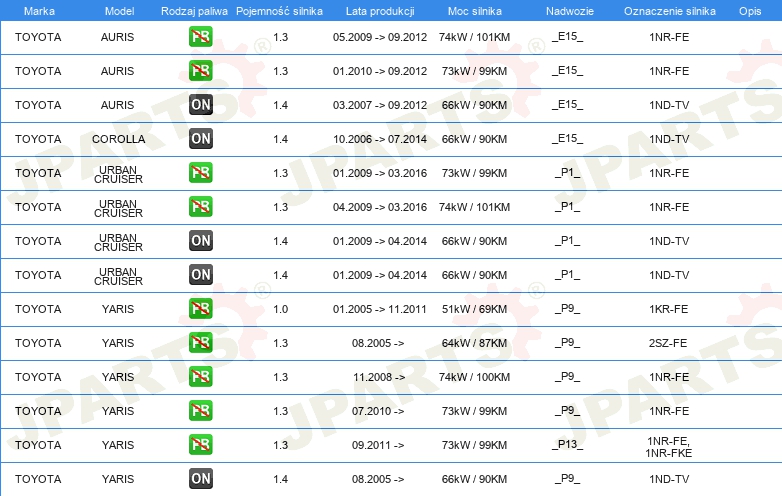782x496 pixels.
Task: Click the Rodzaj paliwa column header
Action: (x=194, y=10)
